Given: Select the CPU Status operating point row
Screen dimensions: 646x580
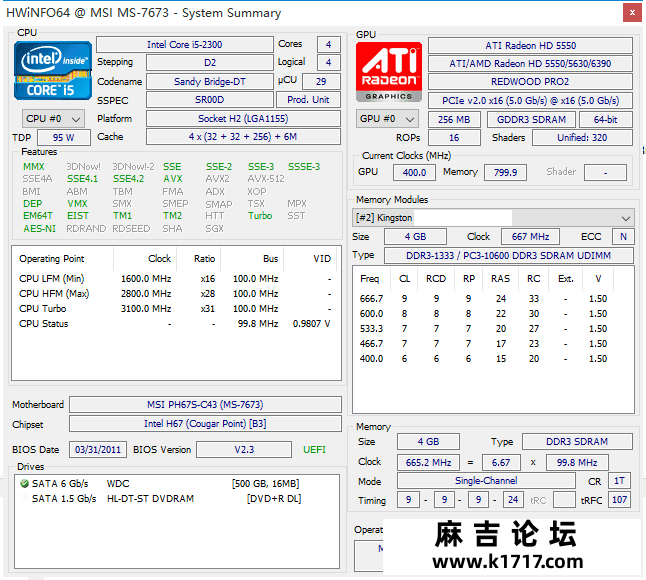Looking at the screenshot, I should click(x=175, y=324).
